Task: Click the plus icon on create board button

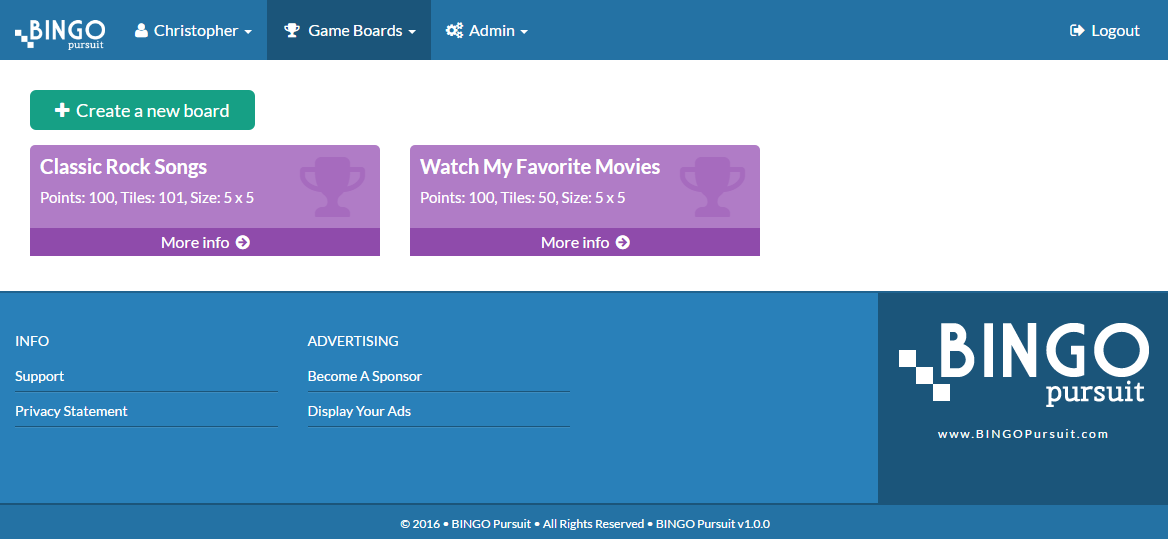Action: pos(62,111)
